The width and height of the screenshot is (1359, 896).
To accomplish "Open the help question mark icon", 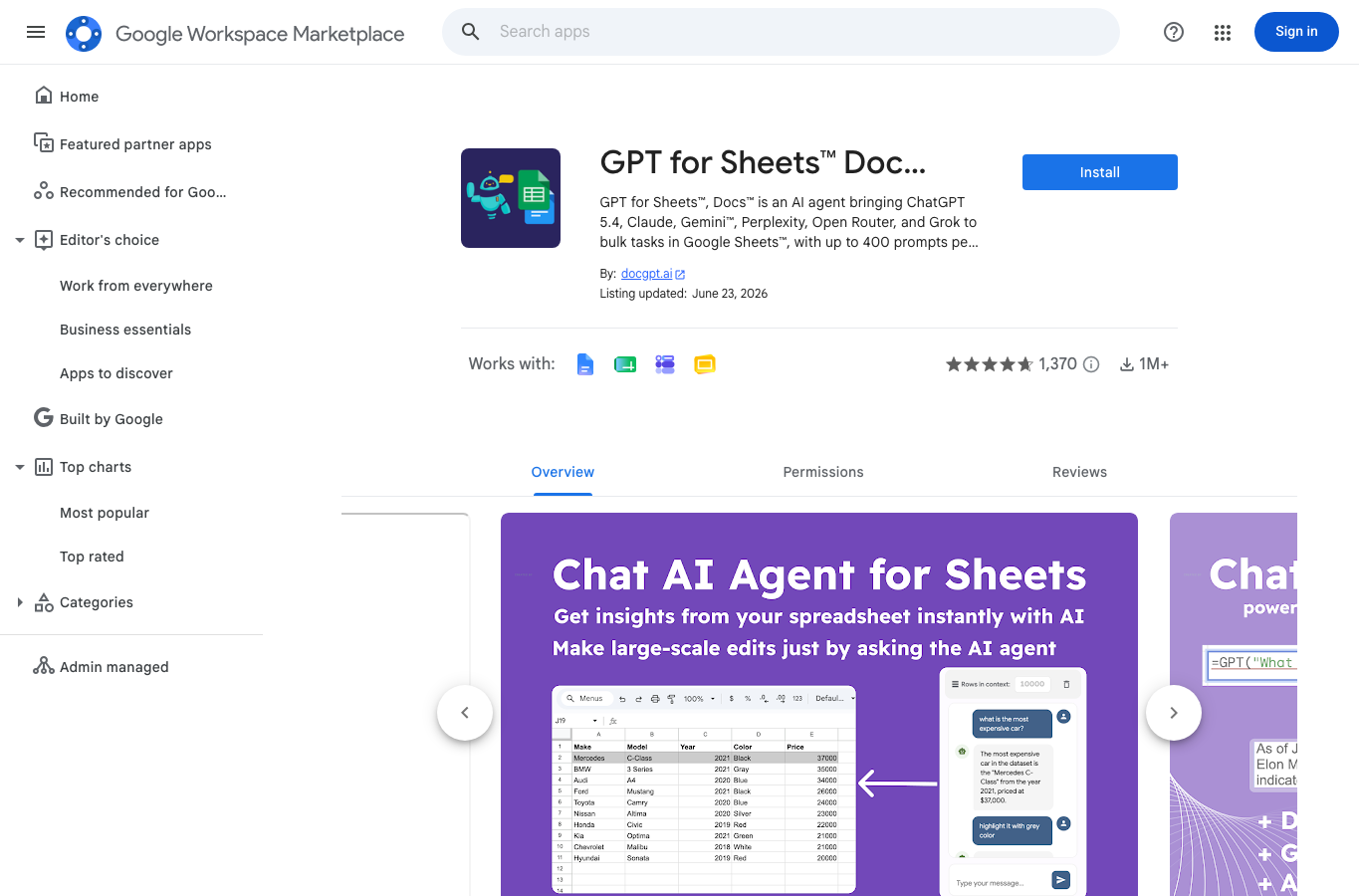I will click(1174, 32).
